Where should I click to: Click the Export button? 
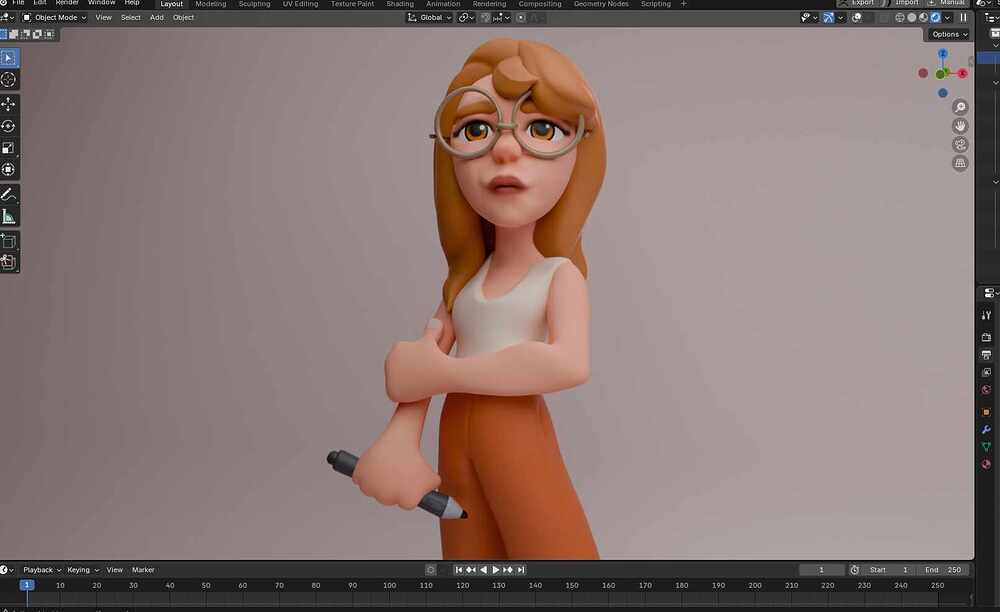[x=862, y=3]
